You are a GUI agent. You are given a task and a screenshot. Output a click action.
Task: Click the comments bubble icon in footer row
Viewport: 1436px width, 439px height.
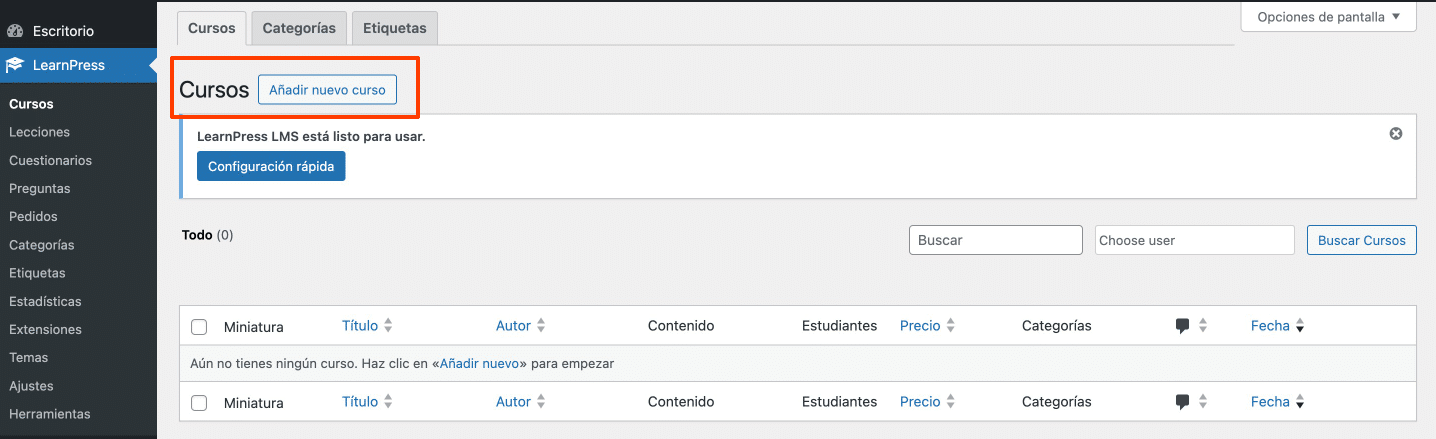click(1183, 402)
